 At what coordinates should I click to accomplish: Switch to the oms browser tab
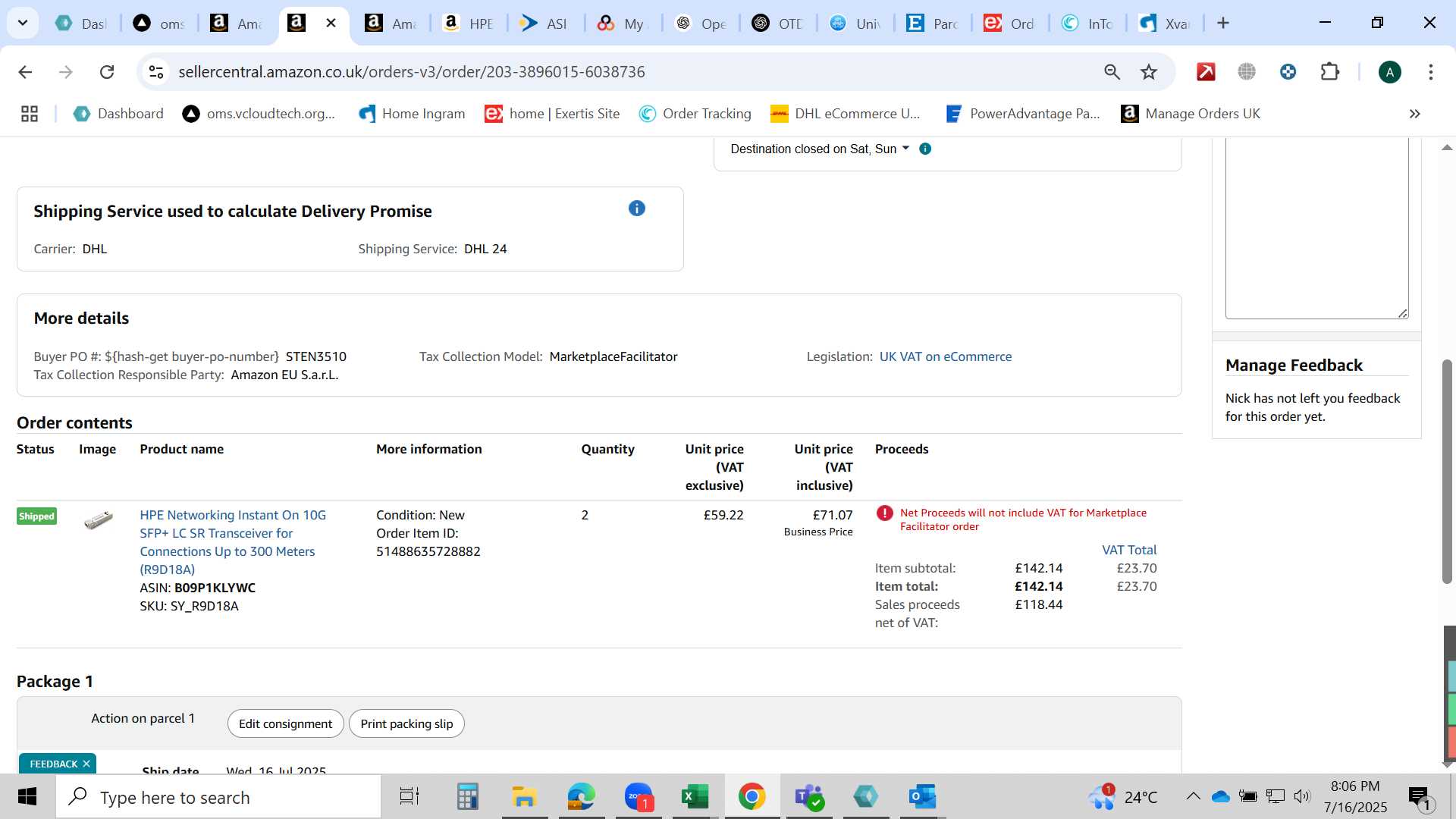[x=159, y=24]
